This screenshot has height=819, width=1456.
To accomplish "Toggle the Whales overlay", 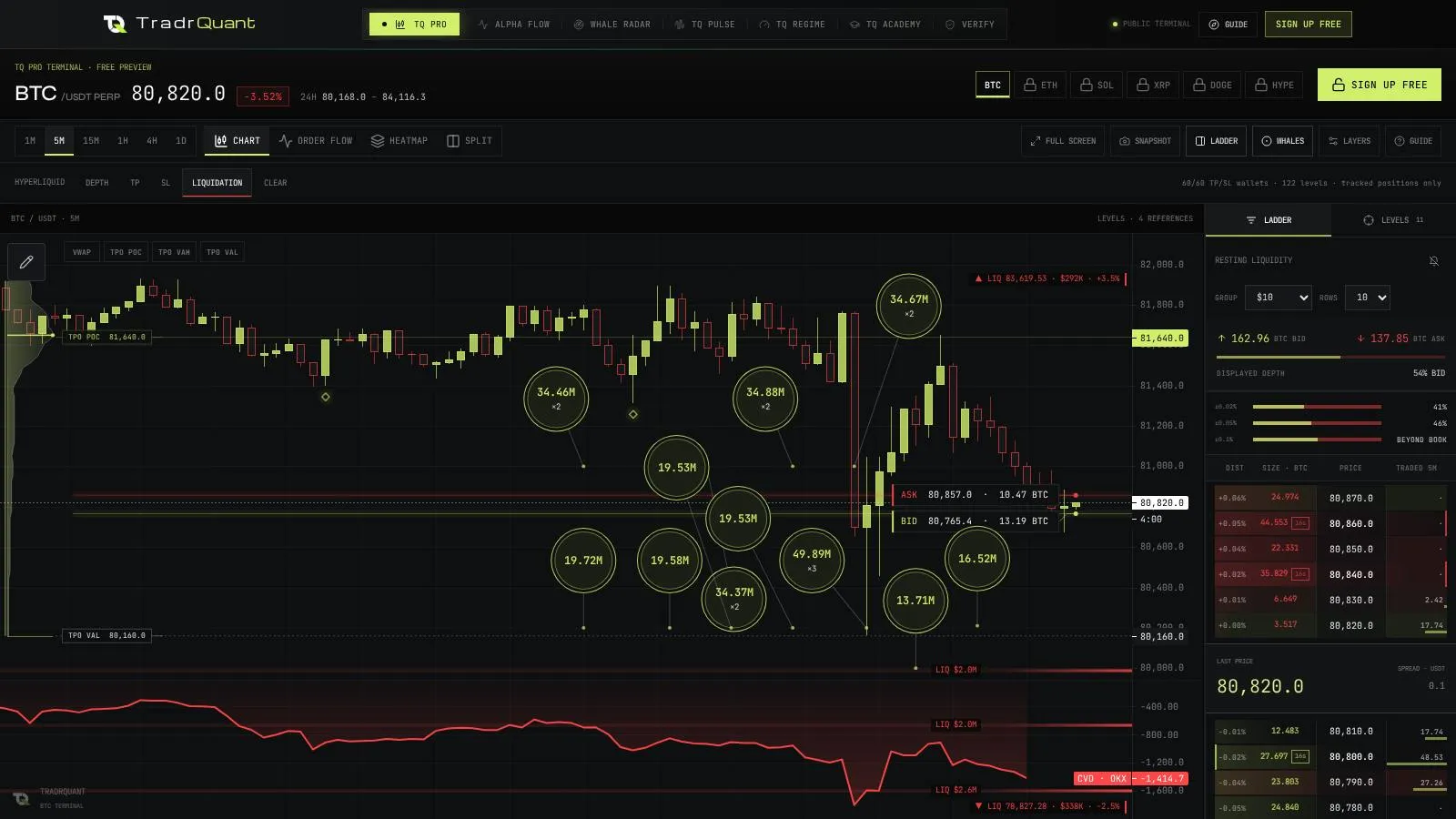I will click(1282, 141).
